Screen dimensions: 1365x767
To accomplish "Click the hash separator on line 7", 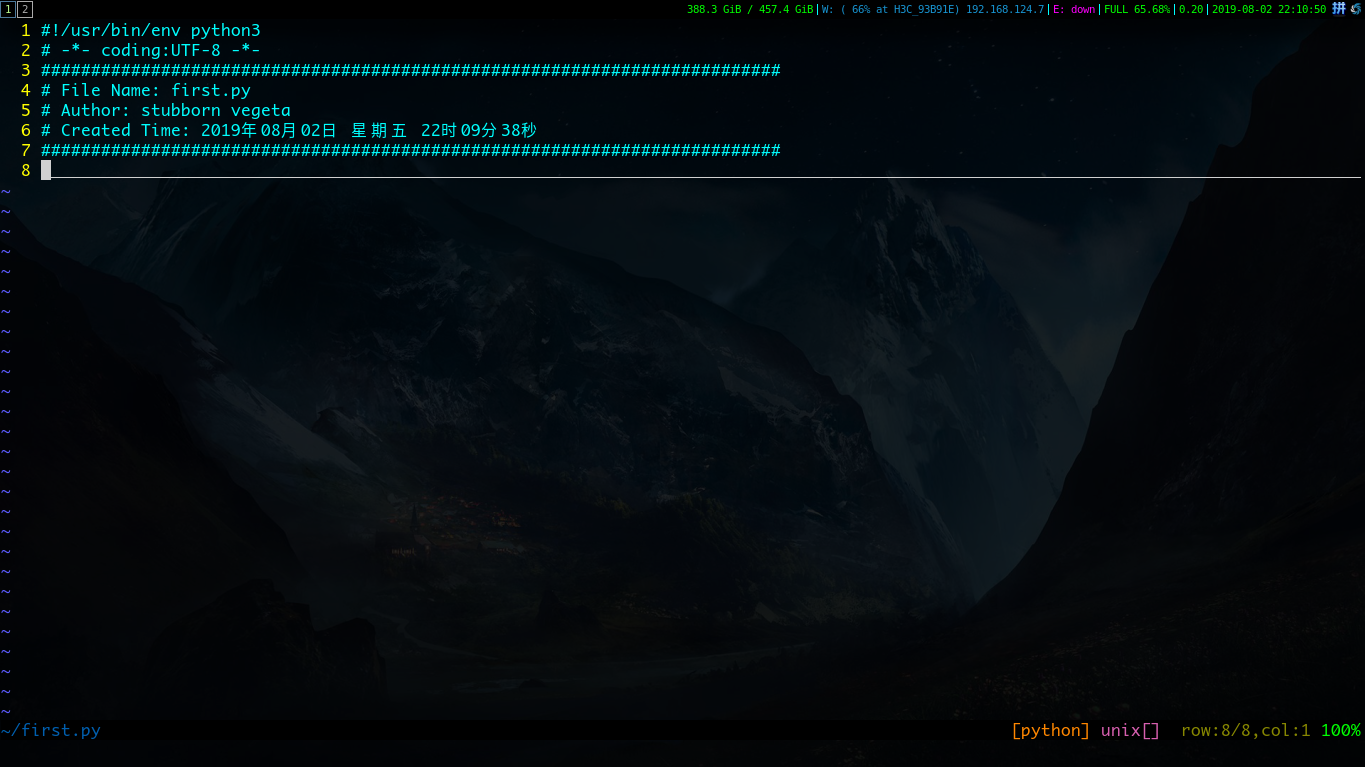I will pyautogui.click(x=411, y=150).
